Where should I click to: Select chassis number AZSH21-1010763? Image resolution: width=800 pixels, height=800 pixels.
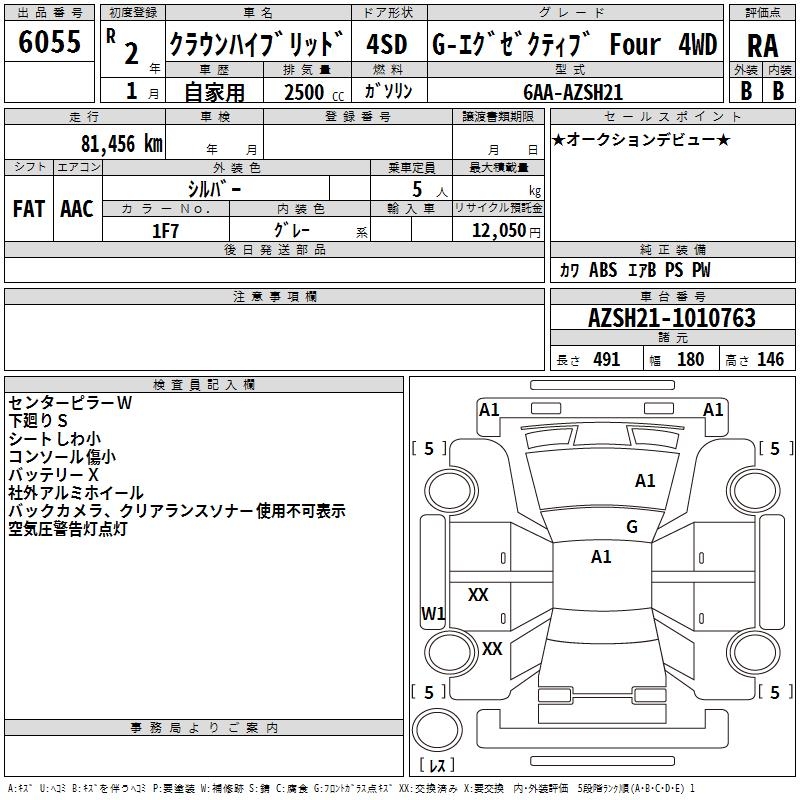(x=671, y=318)
